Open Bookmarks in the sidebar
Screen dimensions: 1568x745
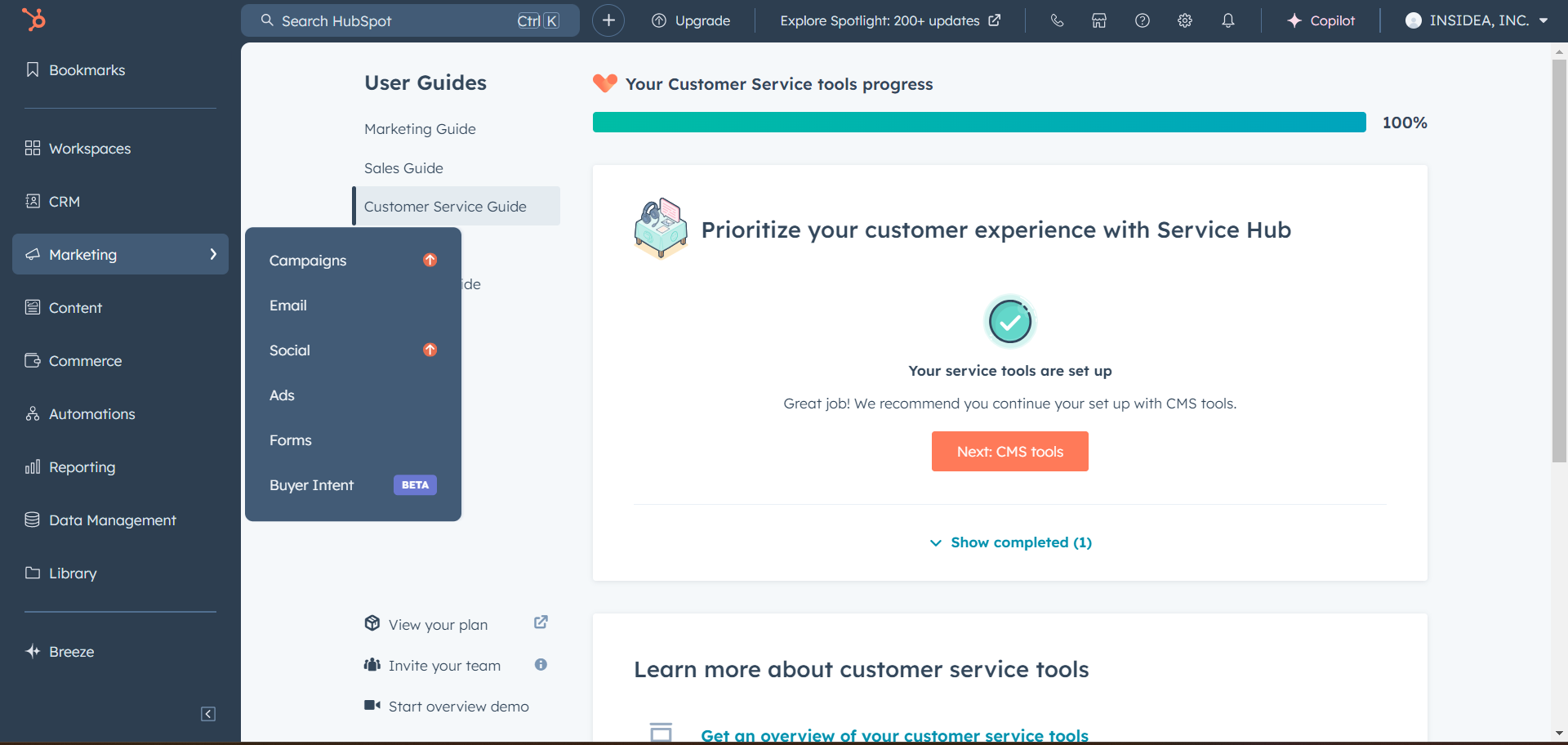click(x=76, y=70)
